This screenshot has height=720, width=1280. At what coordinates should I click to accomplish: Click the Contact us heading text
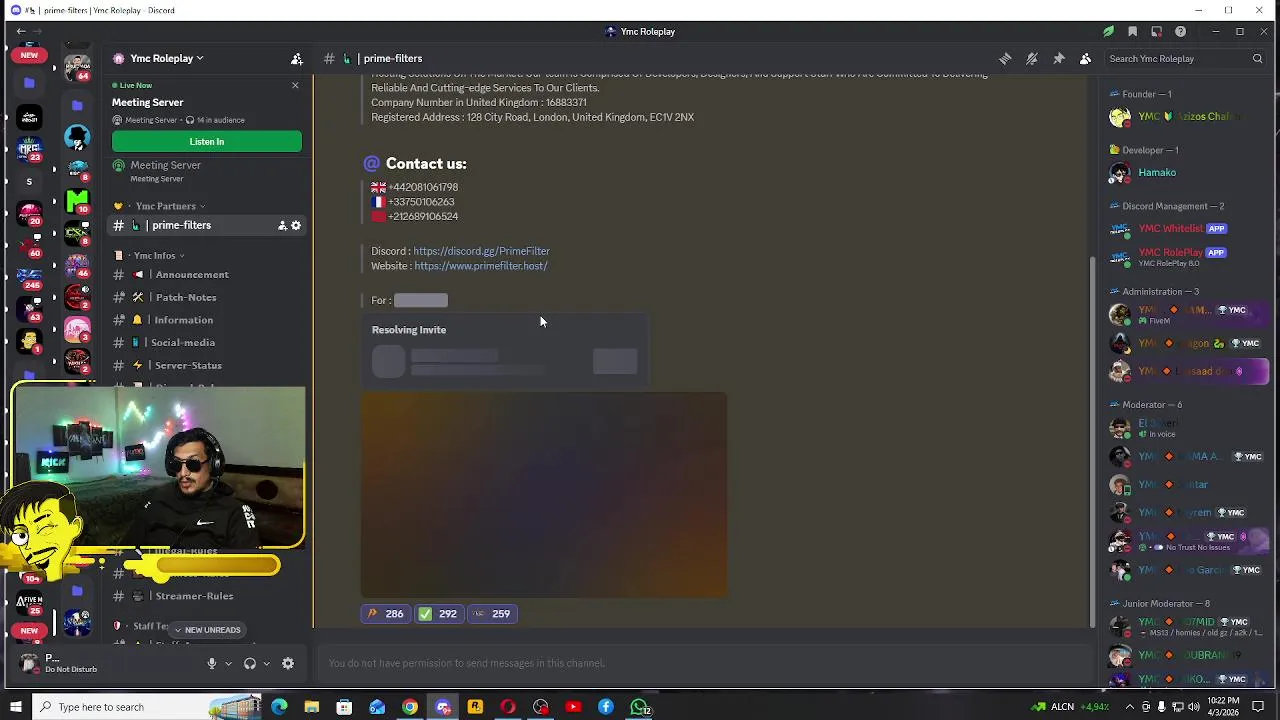pos(426,164)
